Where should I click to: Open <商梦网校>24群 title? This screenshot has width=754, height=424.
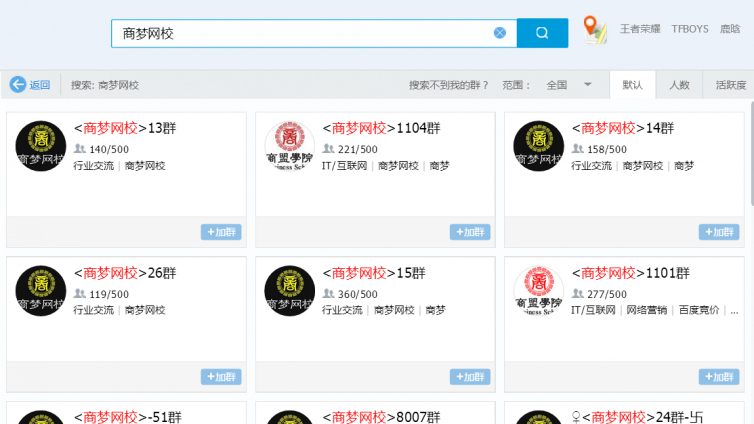tap(637, 417)
